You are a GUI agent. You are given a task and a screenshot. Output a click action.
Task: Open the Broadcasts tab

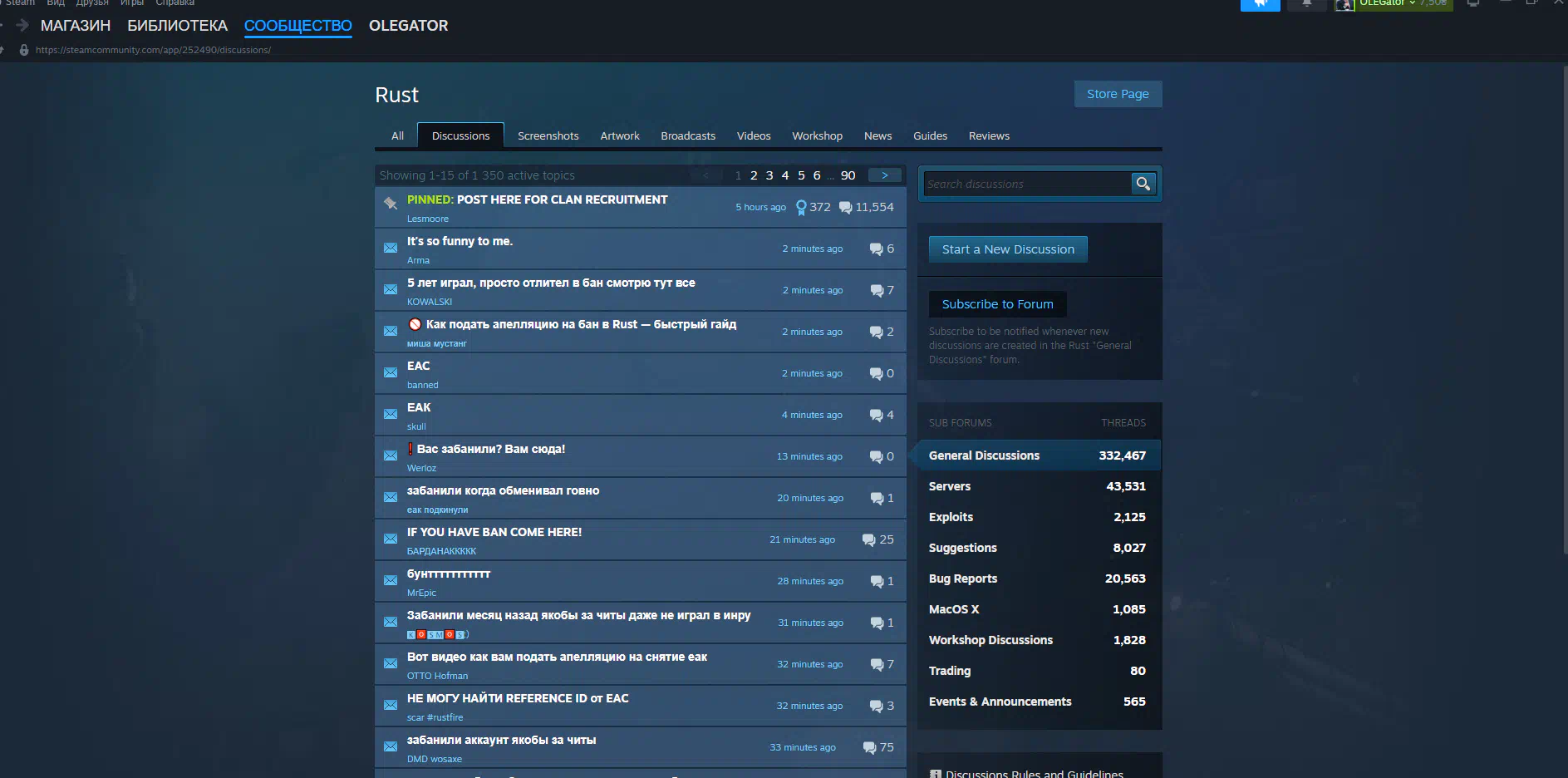pos(688,135)
